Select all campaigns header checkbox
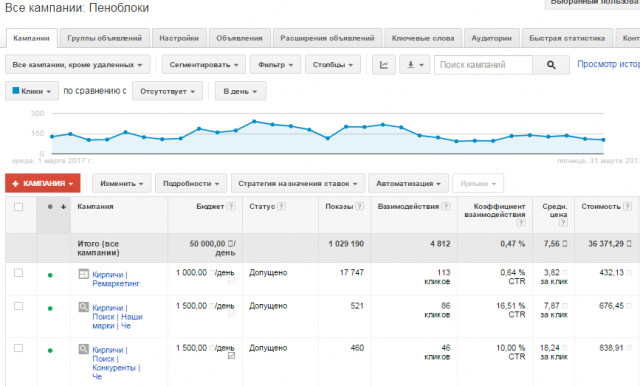The width and height of the screenshot is (640, 386). pos(18,207)
